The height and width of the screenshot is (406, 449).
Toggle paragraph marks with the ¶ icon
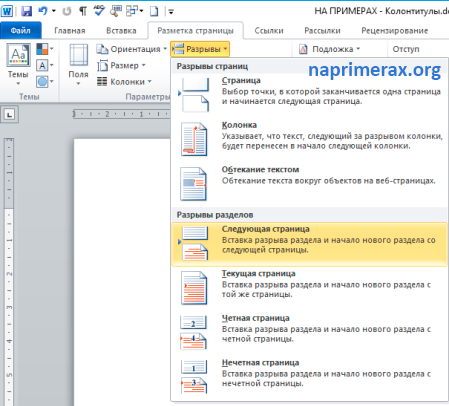click(x=82, y=11)
